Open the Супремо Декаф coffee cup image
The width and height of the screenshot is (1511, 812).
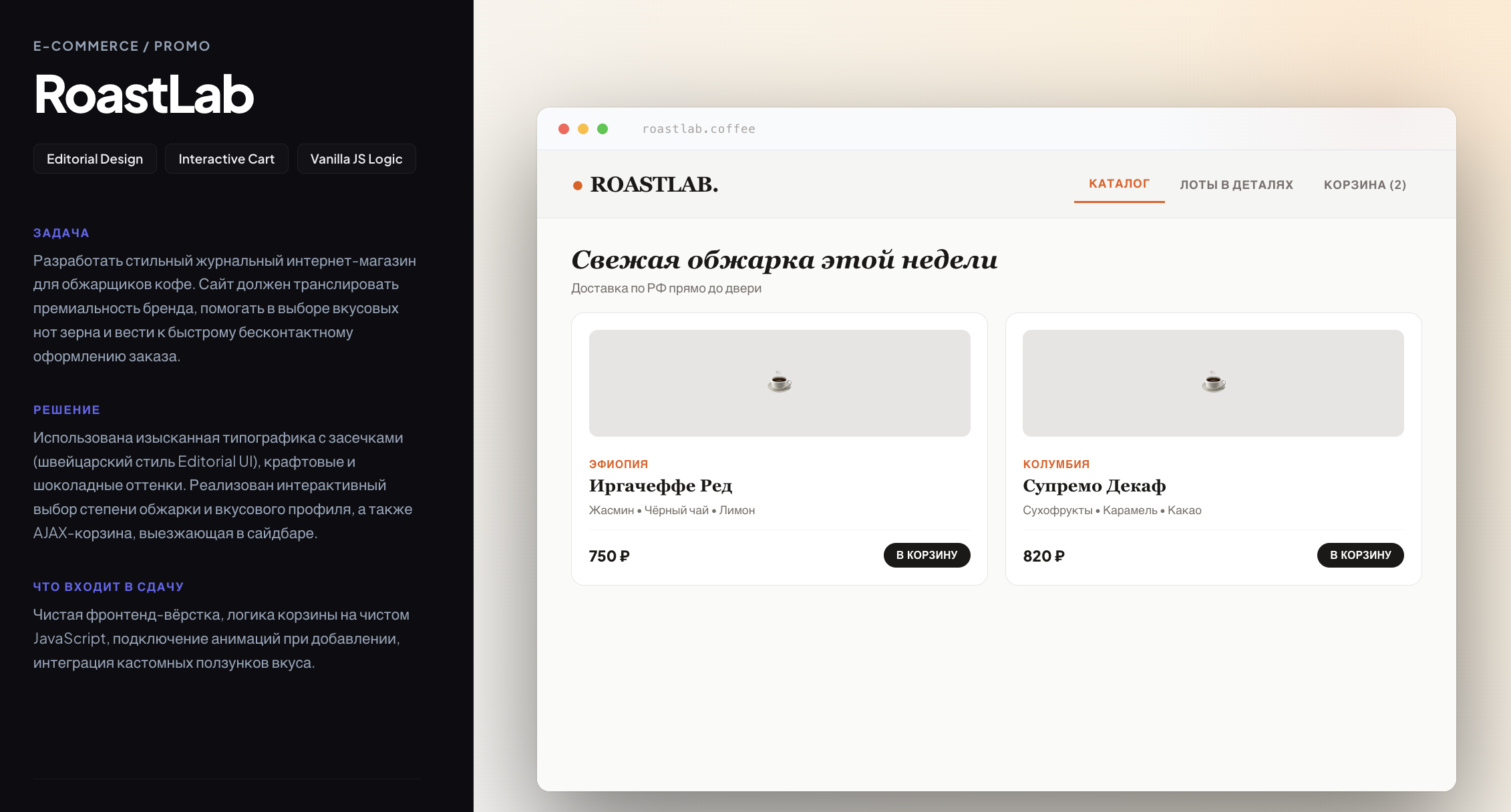point(1213,383)
